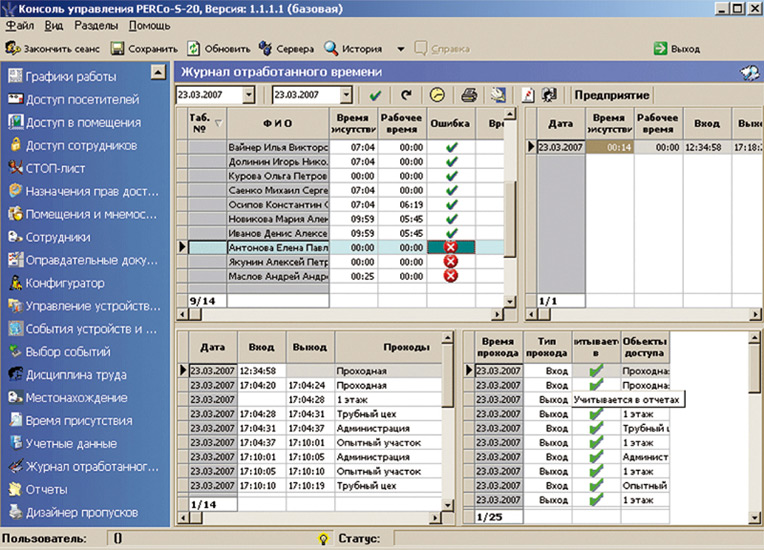Click the green checkmark apply icon
764x550 pixels.
coord(375,95)
